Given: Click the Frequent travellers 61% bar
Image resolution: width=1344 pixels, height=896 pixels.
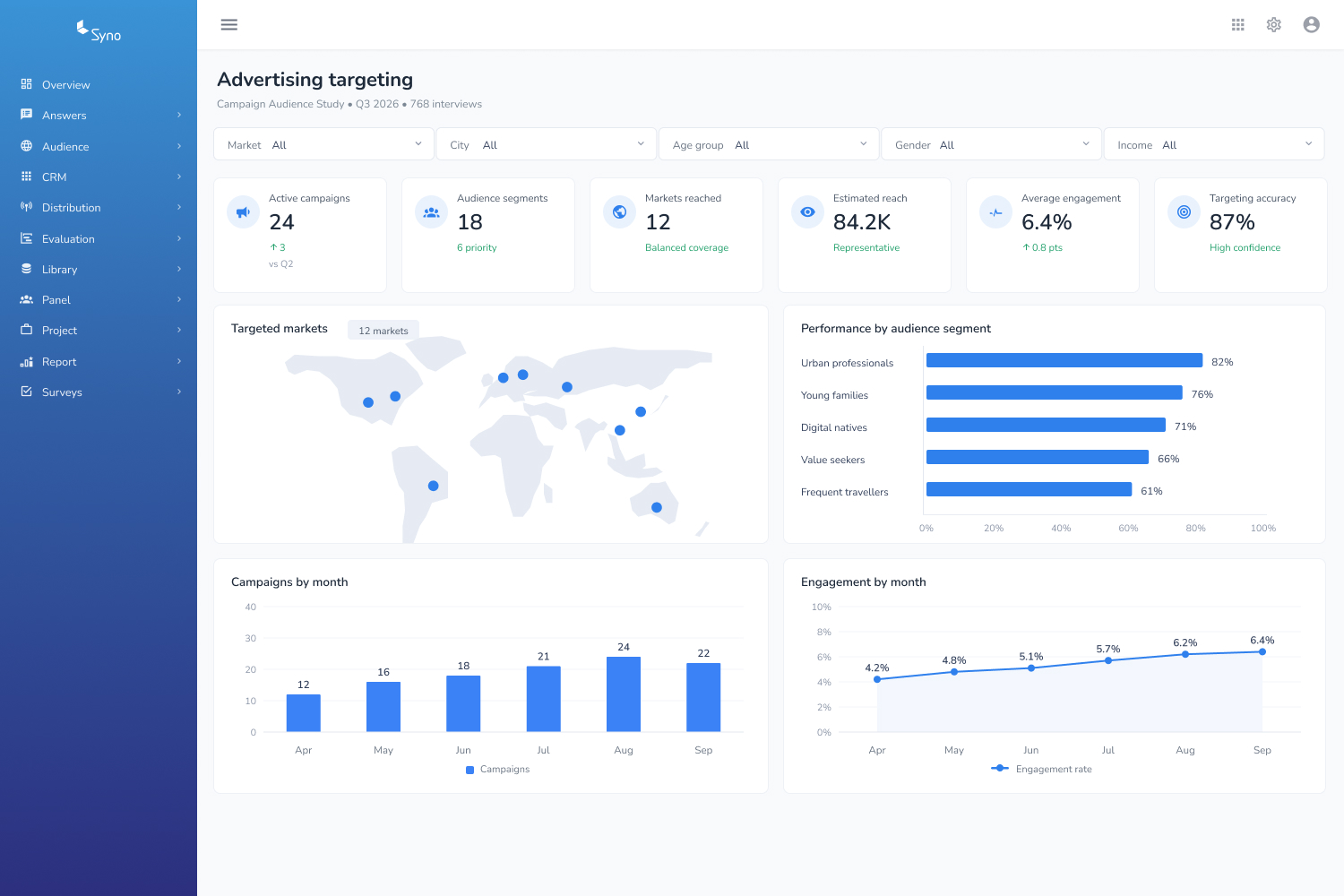Looking at the screenshot, I should [x=1029, y=489].
